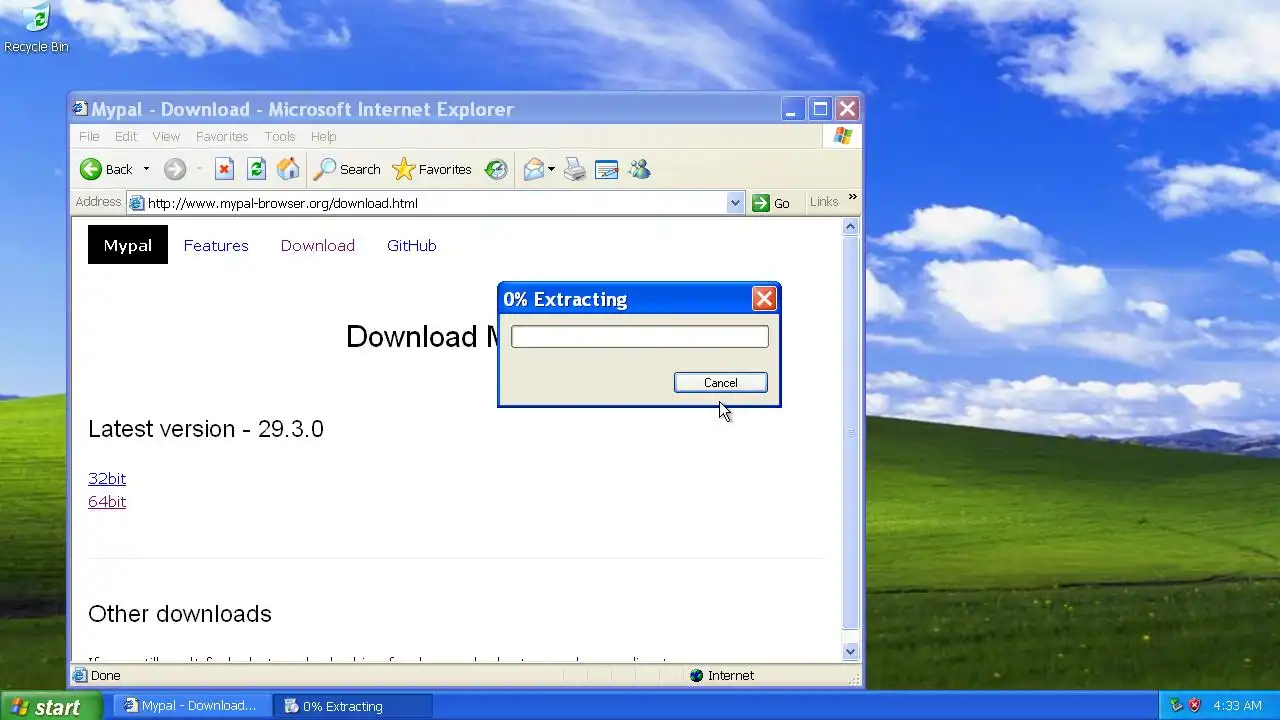Open the Start menu

(50, 706)
